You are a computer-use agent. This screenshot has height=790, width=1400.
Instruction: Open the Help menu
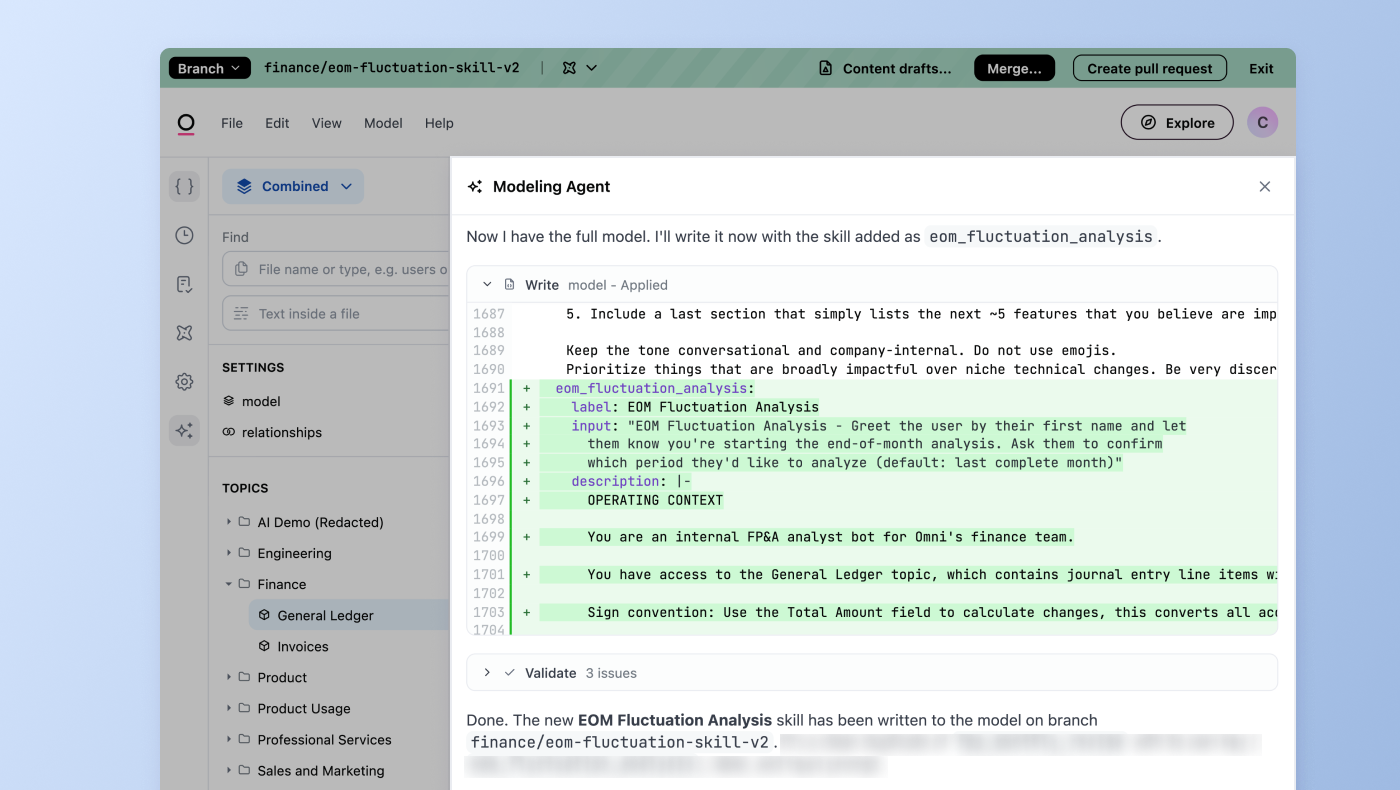coord(439,123)
